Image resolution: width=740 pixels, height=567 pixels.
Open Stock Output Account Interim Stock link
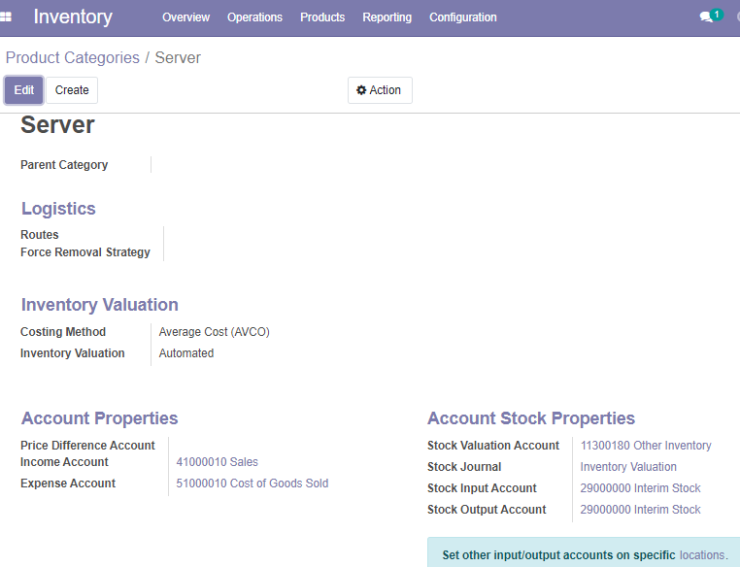point(640,510)
